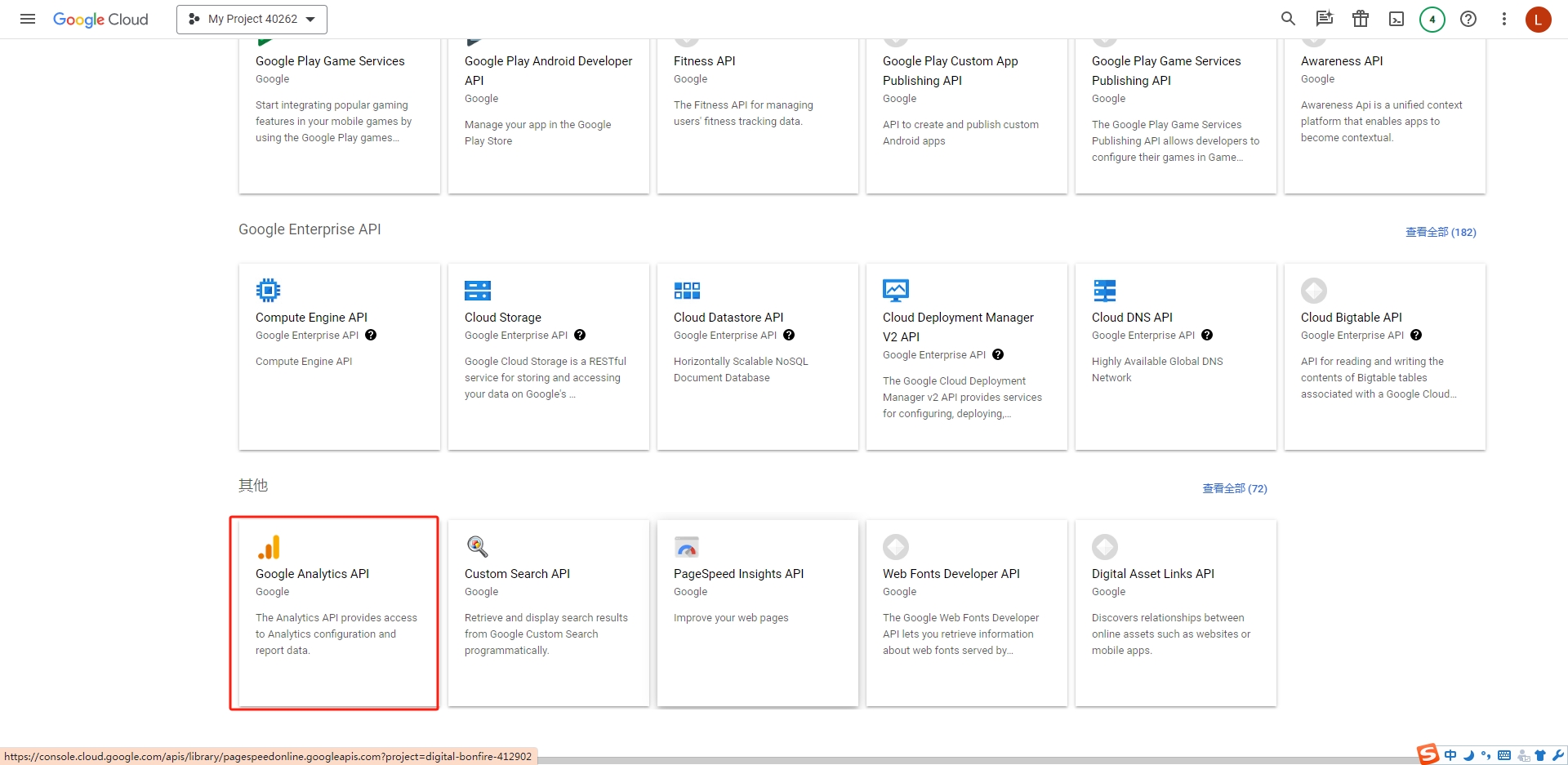Screen dimensions: 1568x765
Task: Open Google Play Android Developer API title
Action: pos(548,70)
